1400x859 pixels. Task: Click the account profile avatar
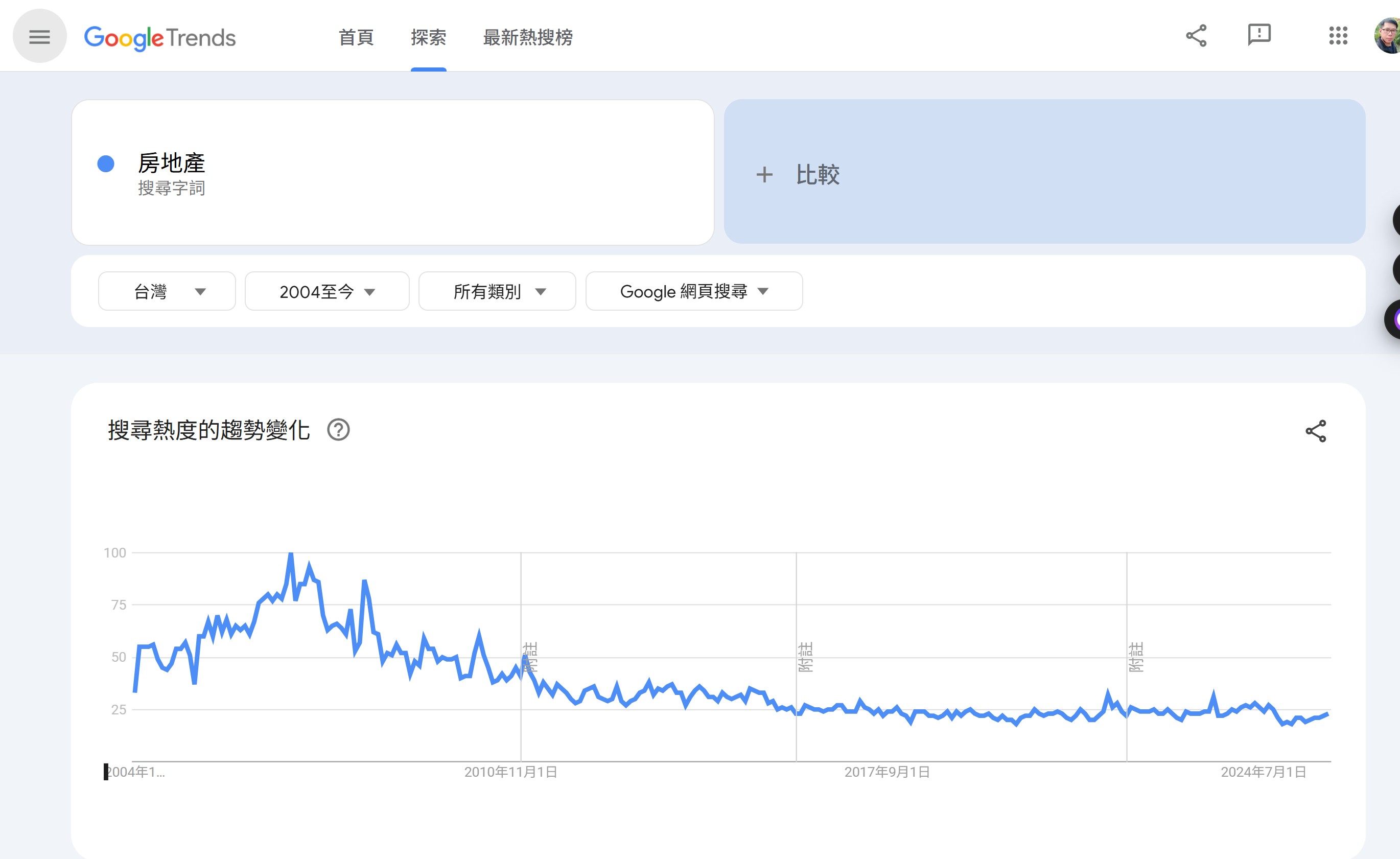point(1389,36)
